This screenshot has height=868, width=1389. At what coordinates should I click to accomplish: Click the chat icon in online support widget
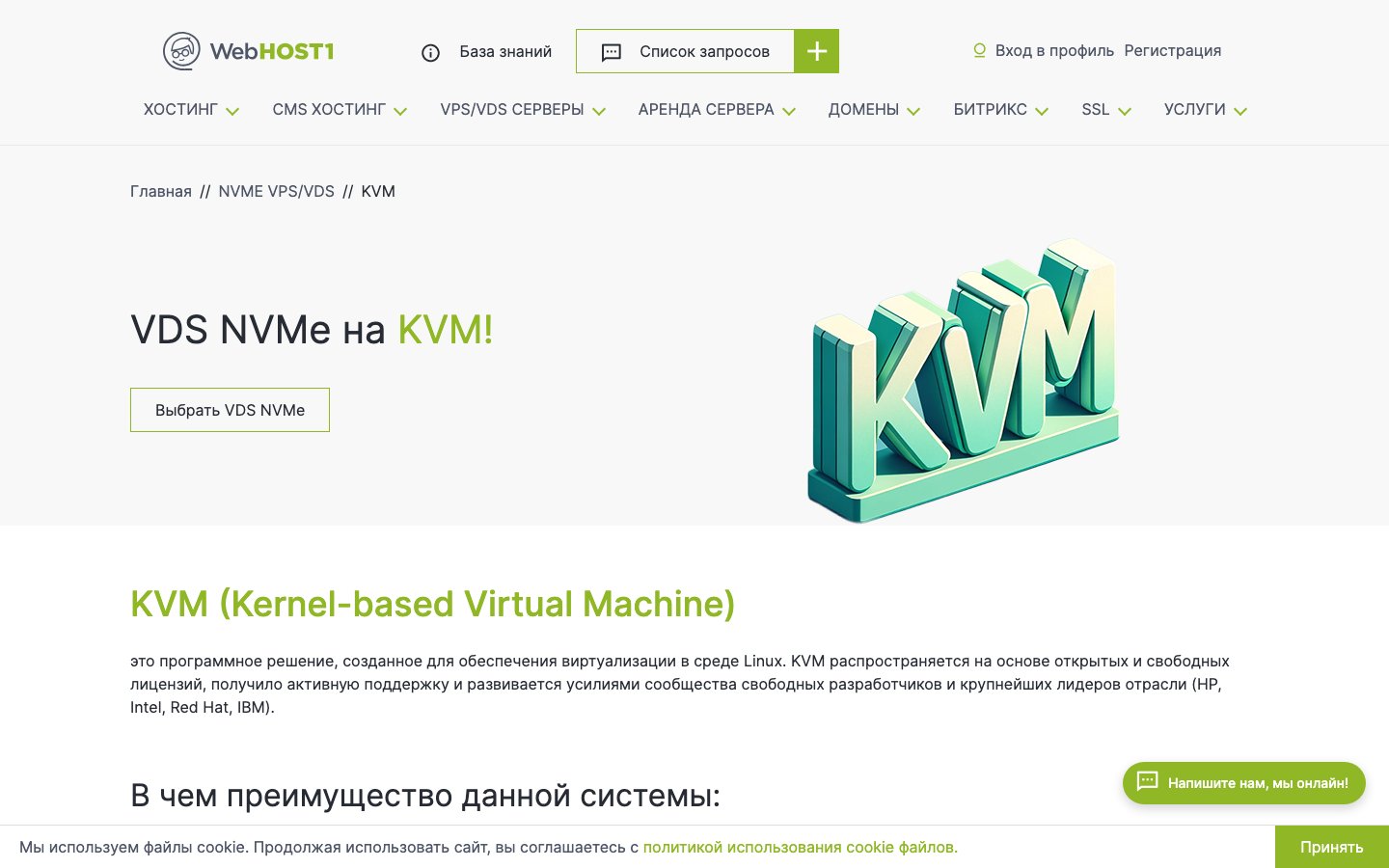click(1147, 781)
